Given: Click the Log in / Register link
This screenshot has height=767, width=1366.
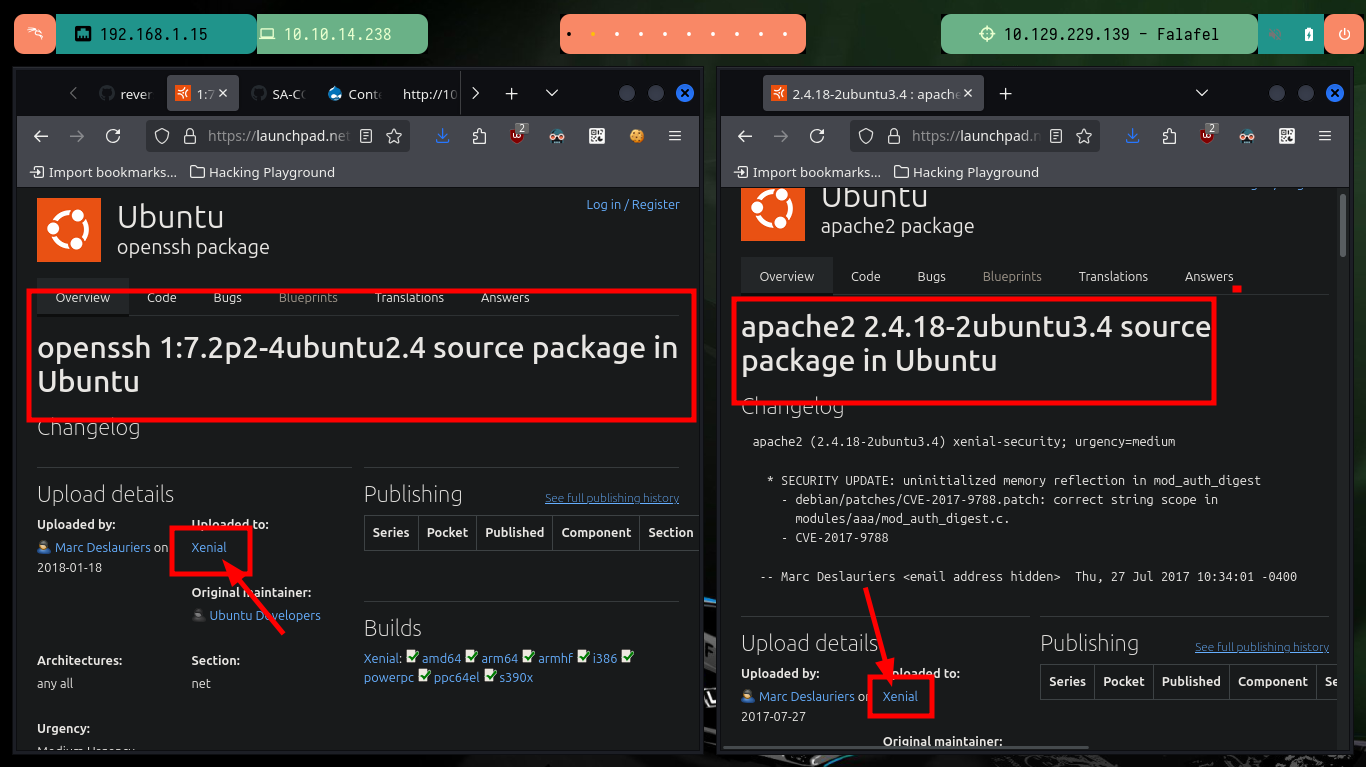Looking at the screenshot, I should 633,204.
